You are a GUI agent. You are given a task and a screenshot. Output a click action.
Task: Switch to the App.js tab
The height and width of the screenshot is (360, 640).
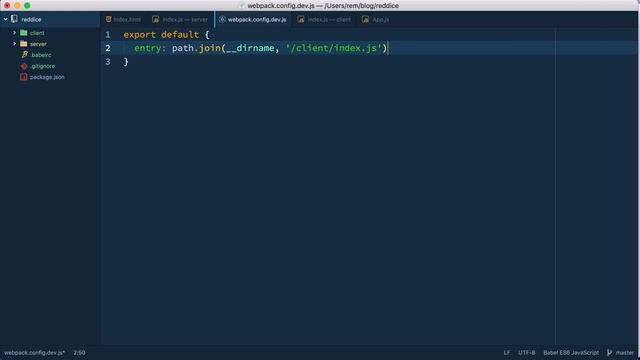(376, 19)
